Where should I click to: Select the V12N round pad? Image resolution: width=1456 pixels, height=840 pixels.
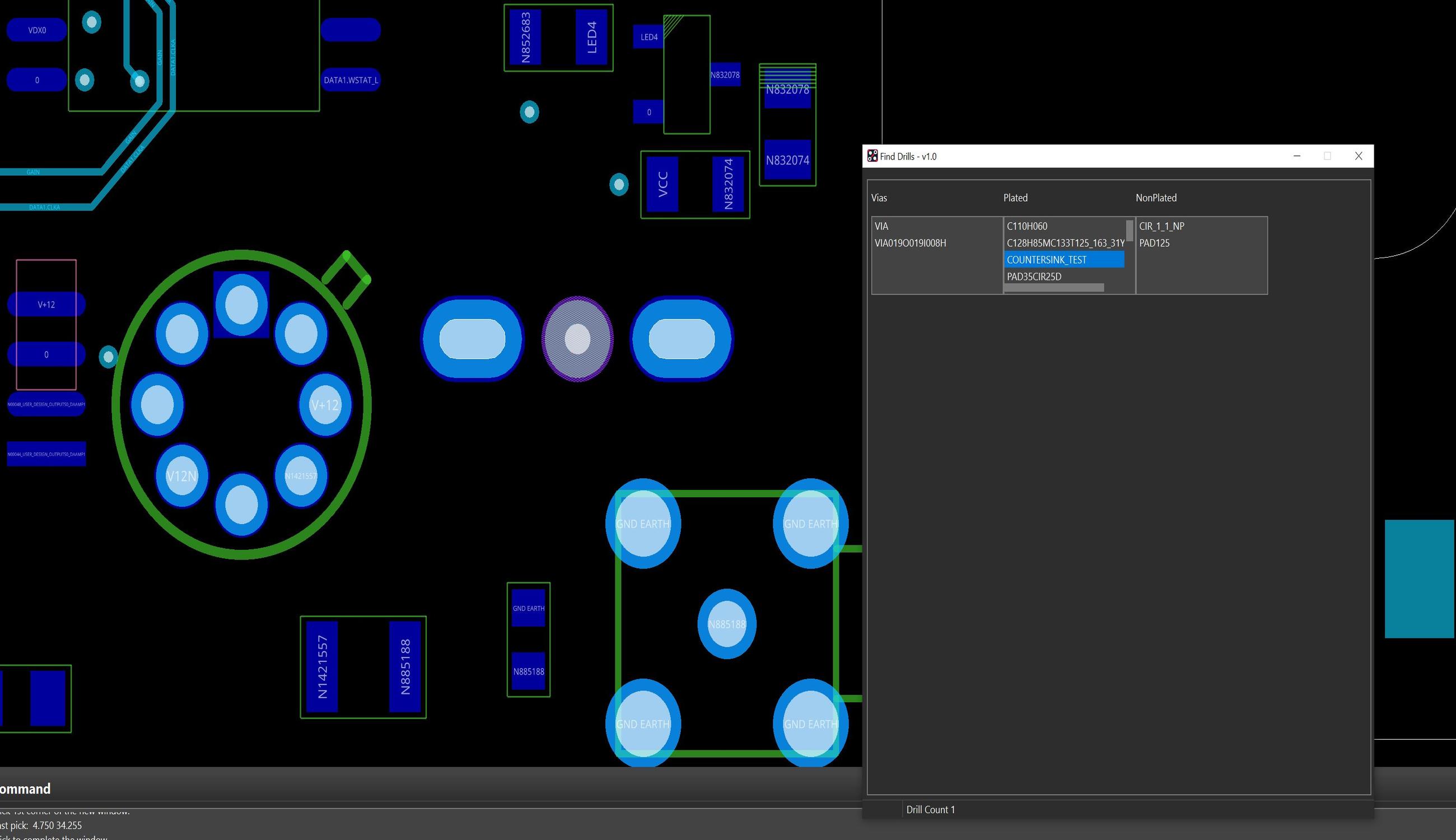click(181, 476)
